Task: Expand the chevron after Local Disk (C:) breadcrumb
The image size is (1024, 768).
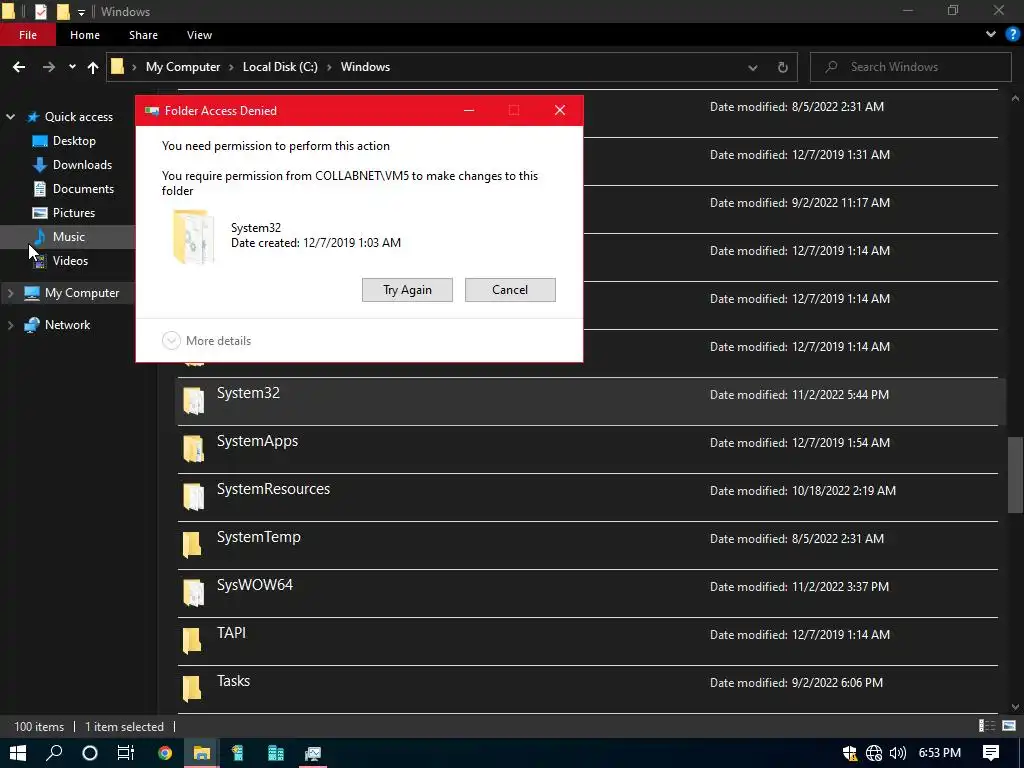Action: tap(329, 67)
